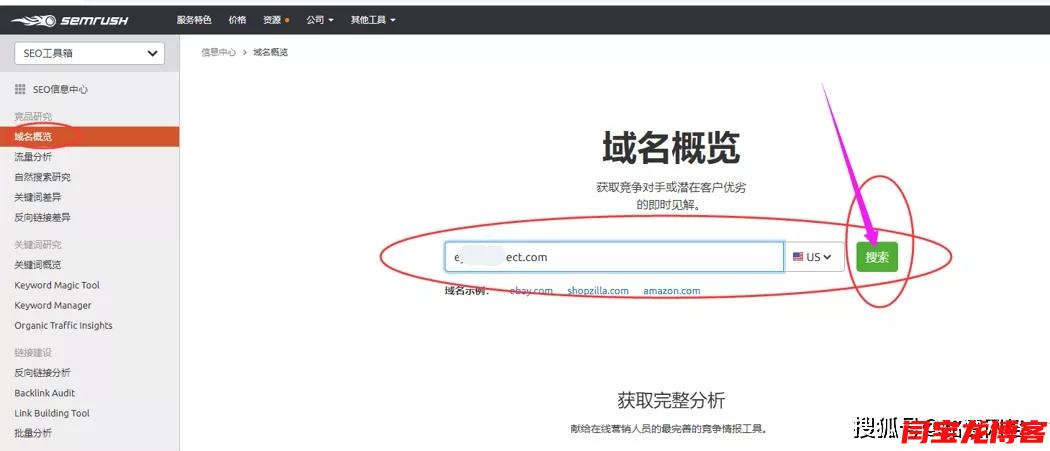This screenshot has width=1050, height=451.
Task: Expand the 公司 menu
Action: pyautogui.click(x=320, y=20)
